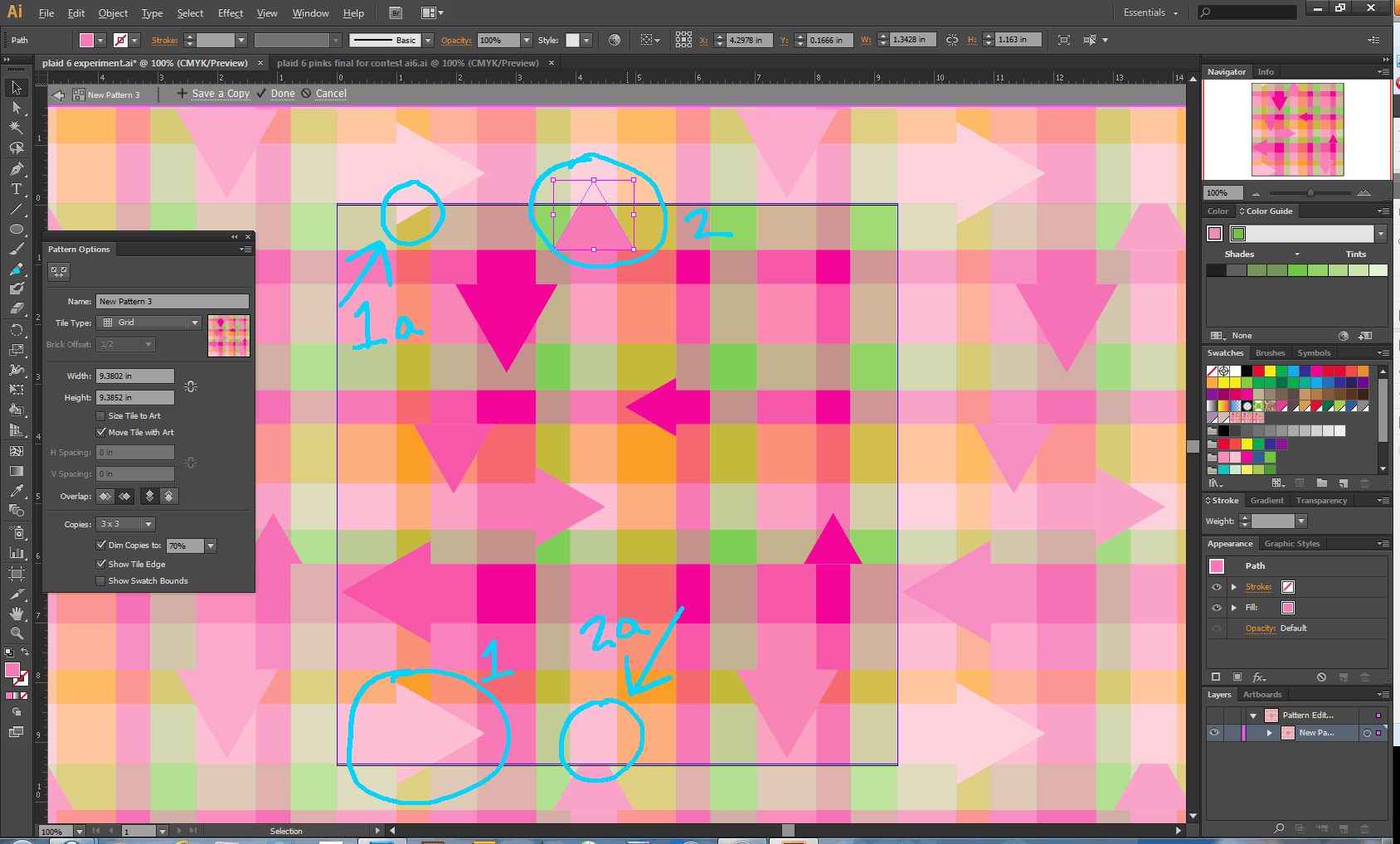1400x844 pixels.
Task: Select the Zoom tool
Action: click(16, 633)
